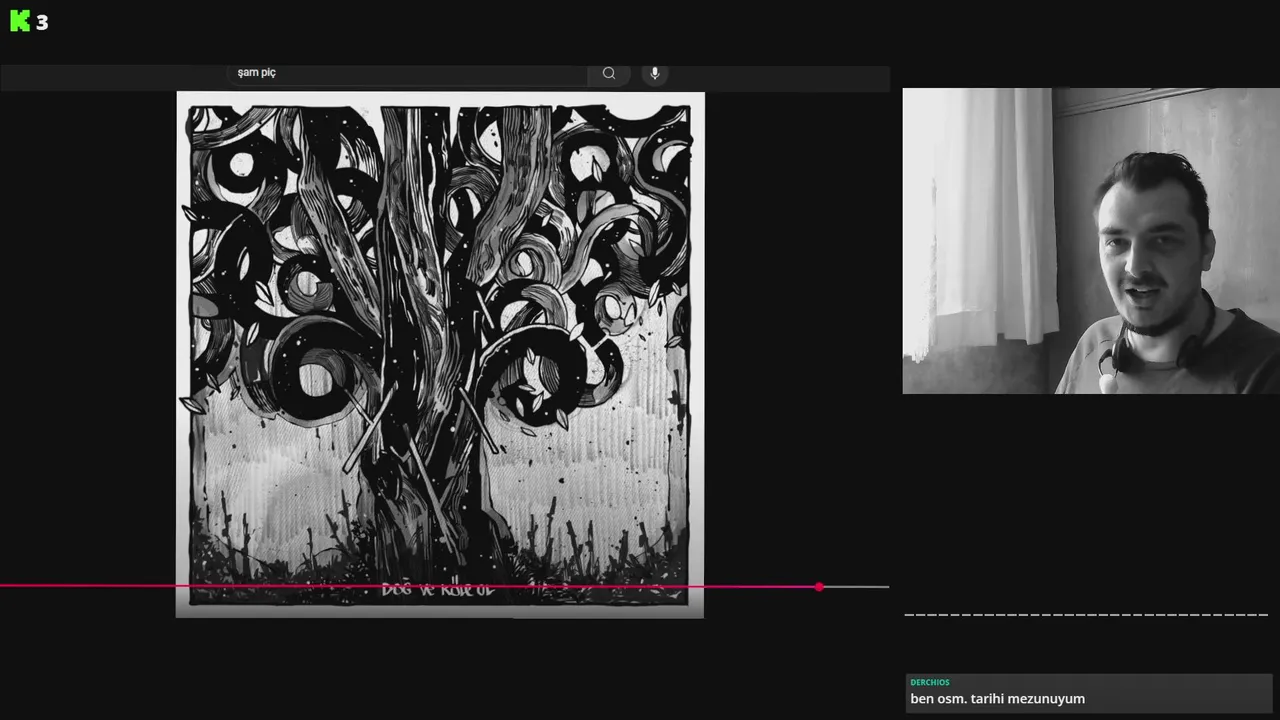Click the red progress bar scrubber handle
1280x720 pixels.
pos(820,587)
